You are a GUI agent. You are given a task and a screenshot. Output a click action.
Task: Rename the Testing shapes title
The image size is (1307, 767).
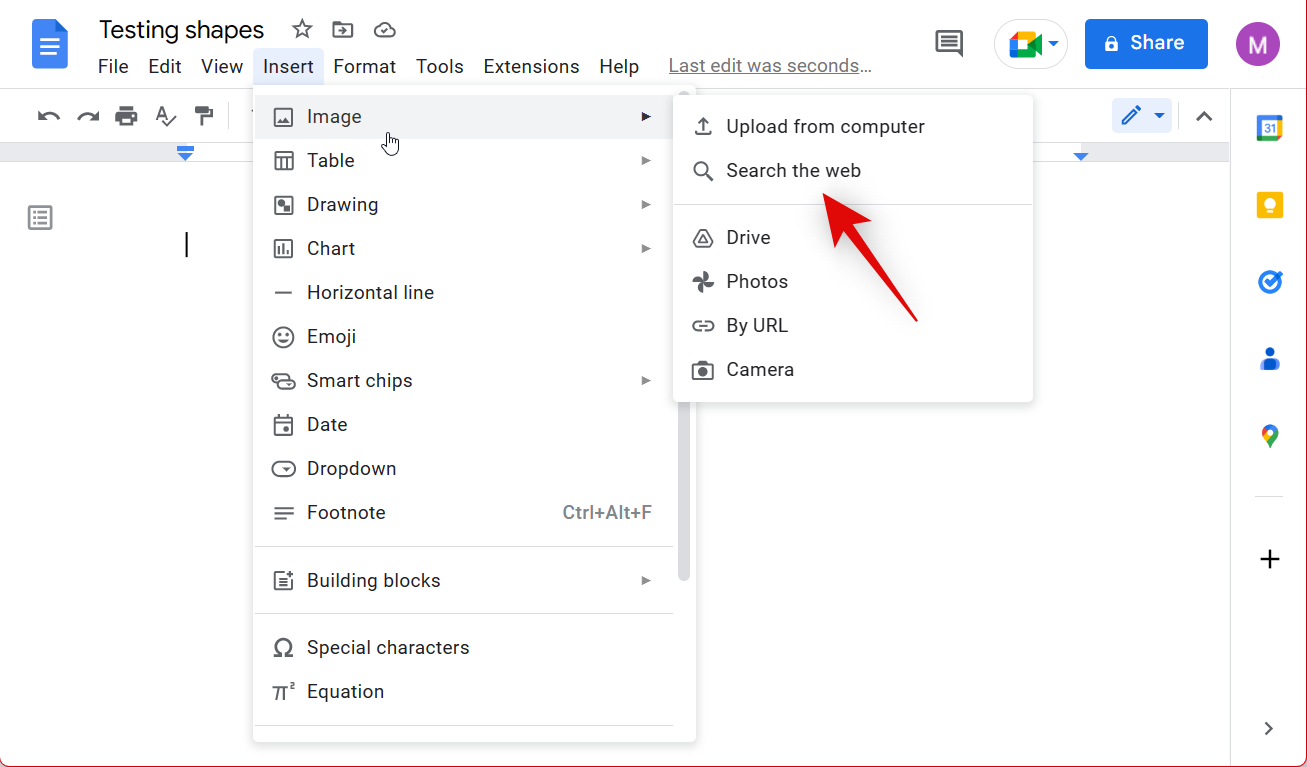tap(182, 30)
